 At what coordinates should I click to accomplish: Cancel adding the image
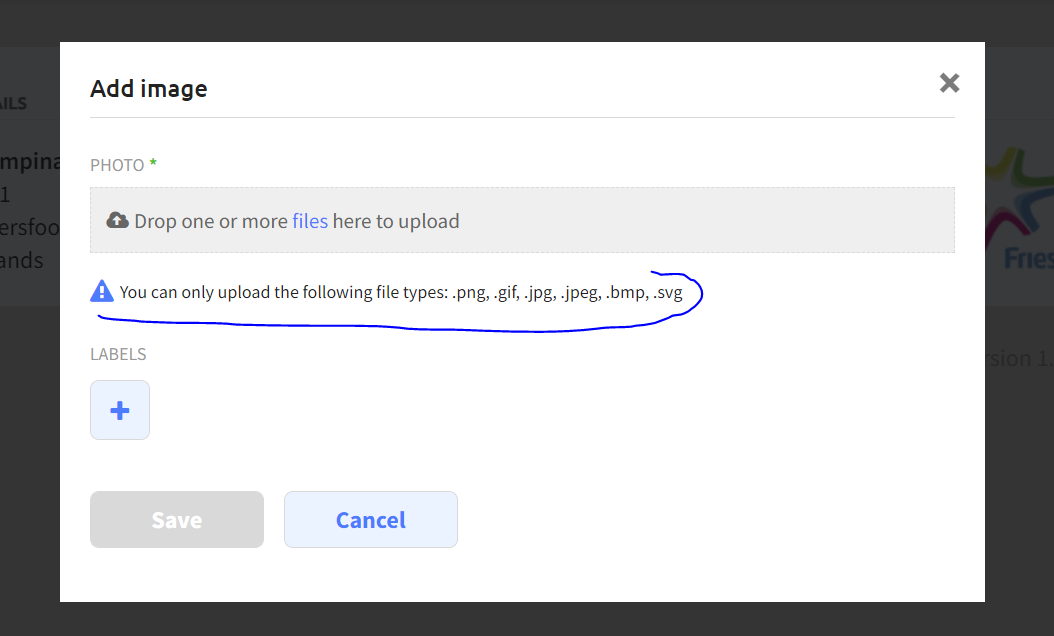[x=371, y=520]
